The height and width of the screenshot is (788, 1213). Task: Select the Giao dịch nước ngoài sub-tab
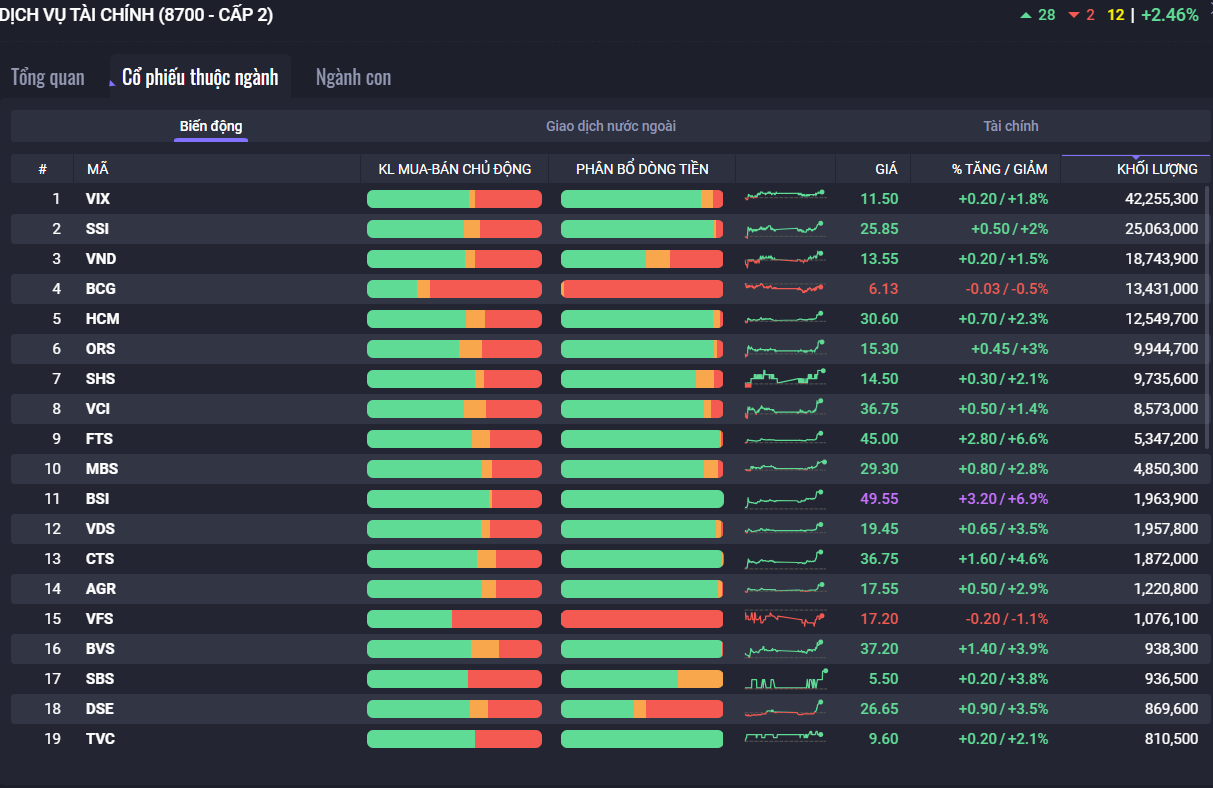click(x=610, y=126)
